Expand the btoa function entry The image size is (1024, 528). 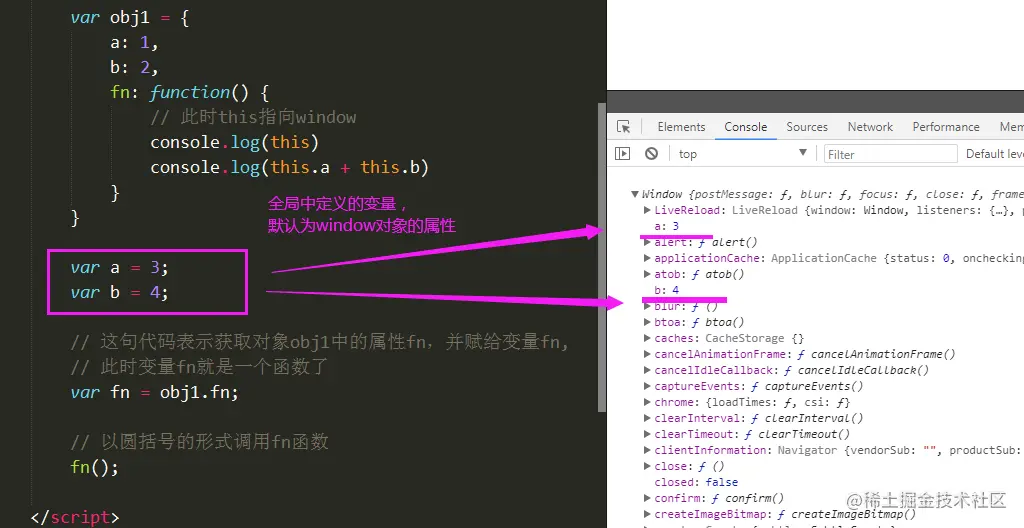coord(647,322)
